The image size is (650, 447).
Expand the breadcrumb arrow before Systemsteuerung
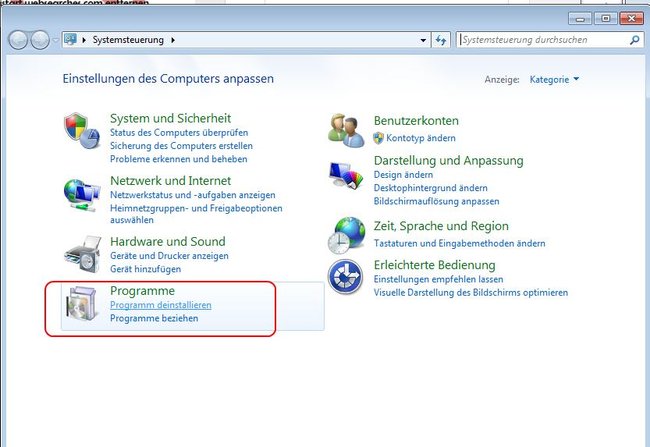[84, 40]
